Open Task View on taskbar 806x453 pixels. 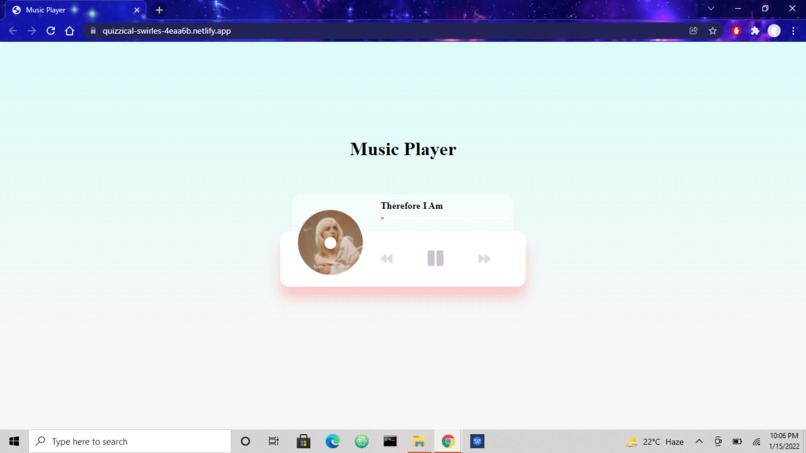click(273, 441)
